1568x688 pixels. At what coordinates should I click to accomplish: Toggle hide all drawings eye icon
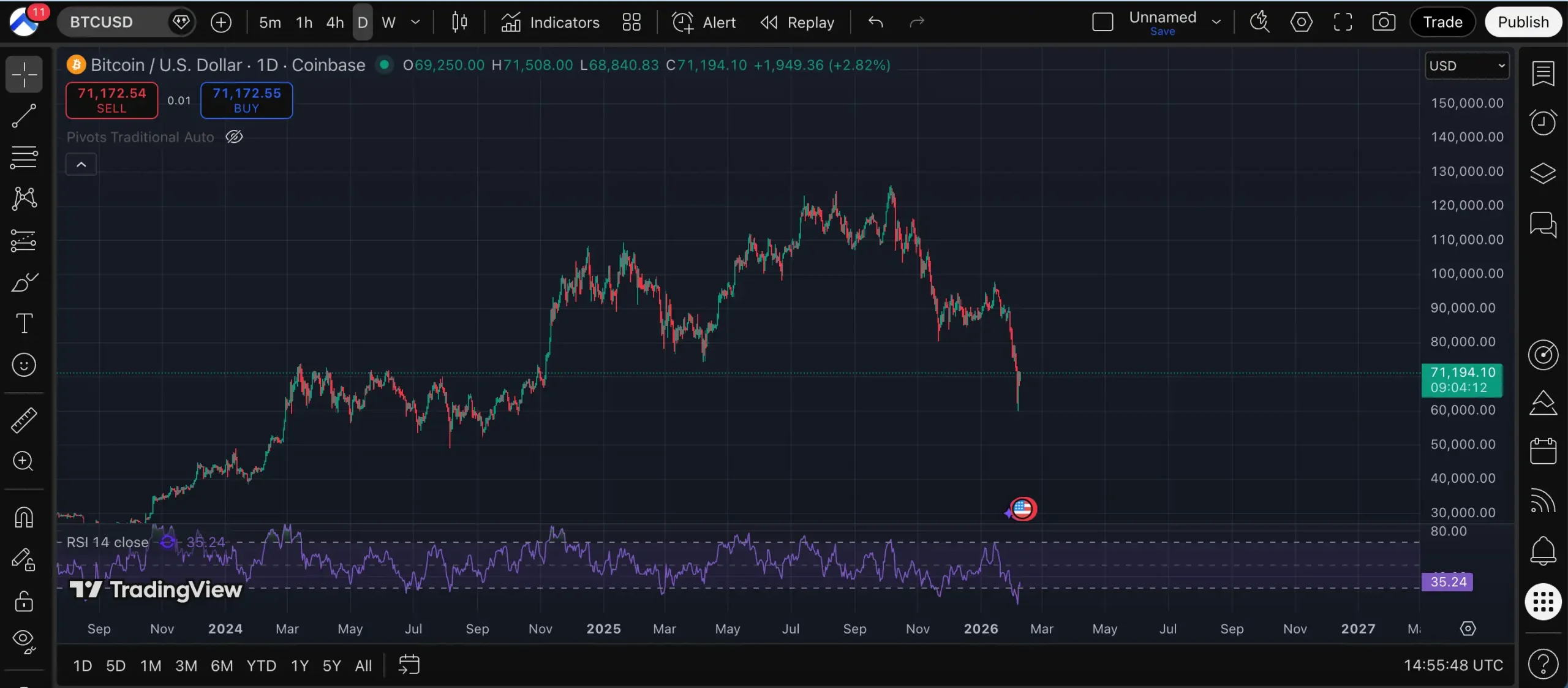click(24, 641)
